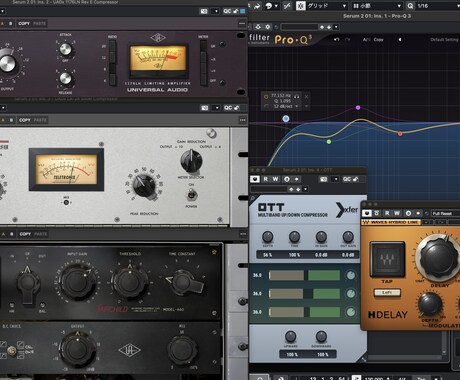Open the H-Delay Full Reset preset field

tap(445, 213)
